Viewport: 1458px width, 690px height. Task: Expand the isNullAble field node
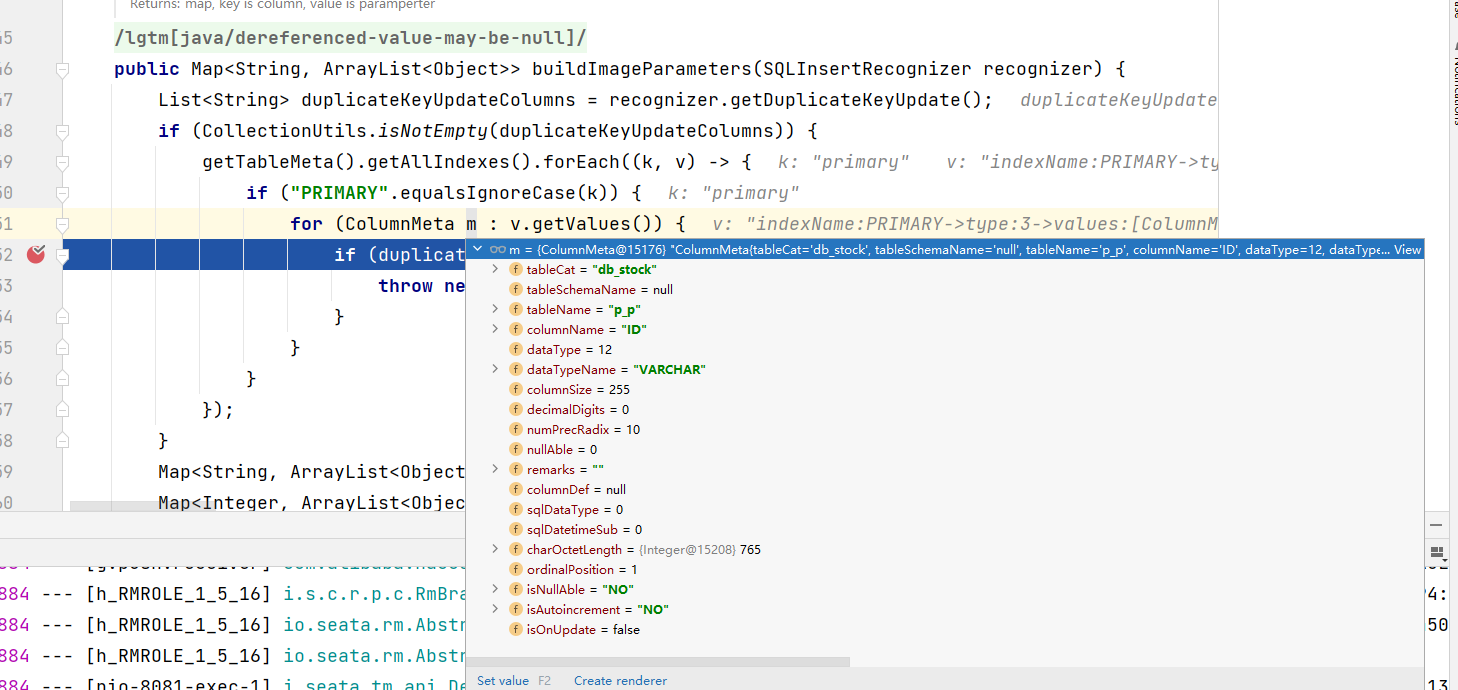(495, 590)
